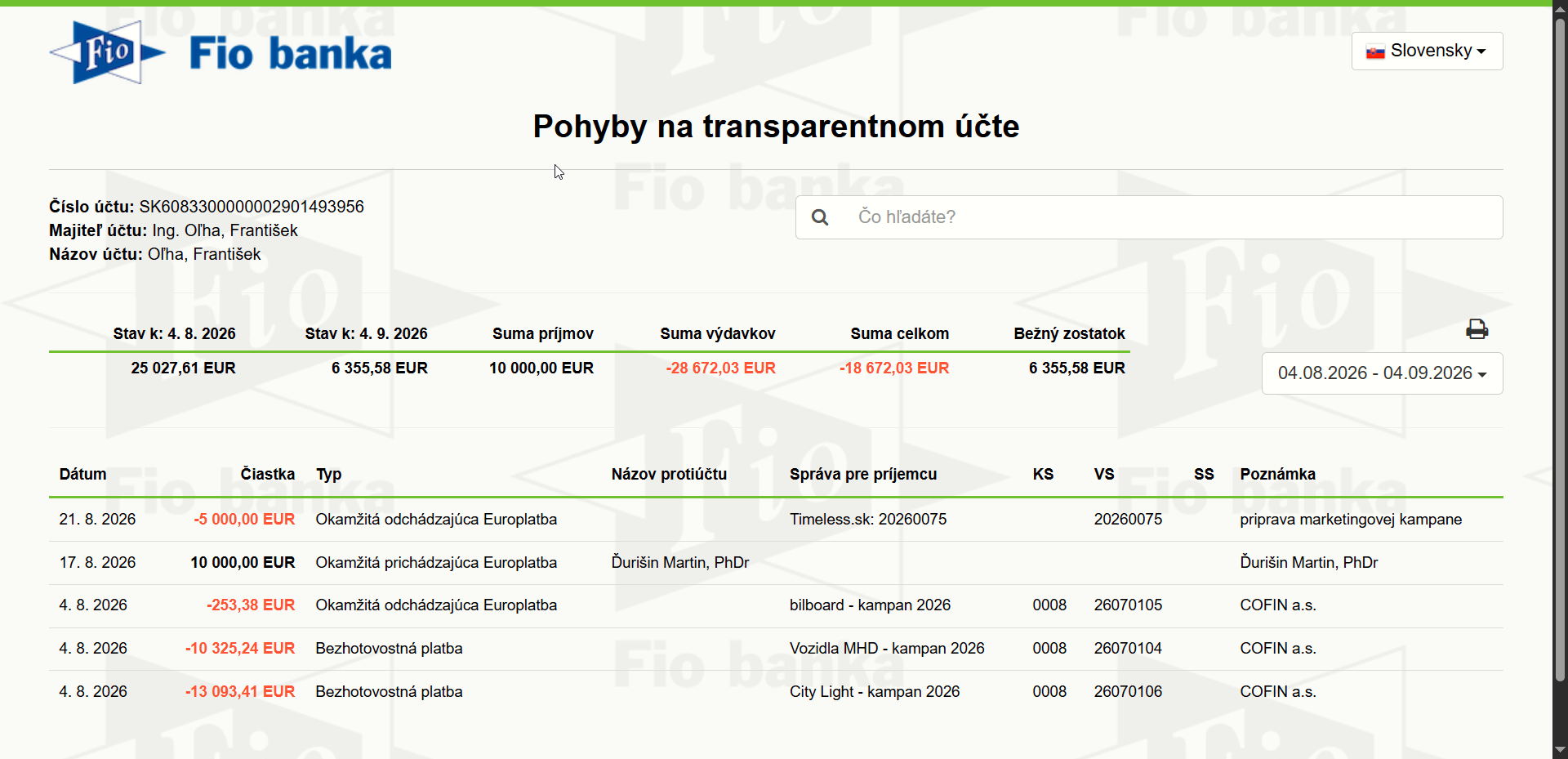Viewport: 1568px width, 759px height.
Task: Click the City Light - kampan 2026 row
Action: [x=776, y=692]
